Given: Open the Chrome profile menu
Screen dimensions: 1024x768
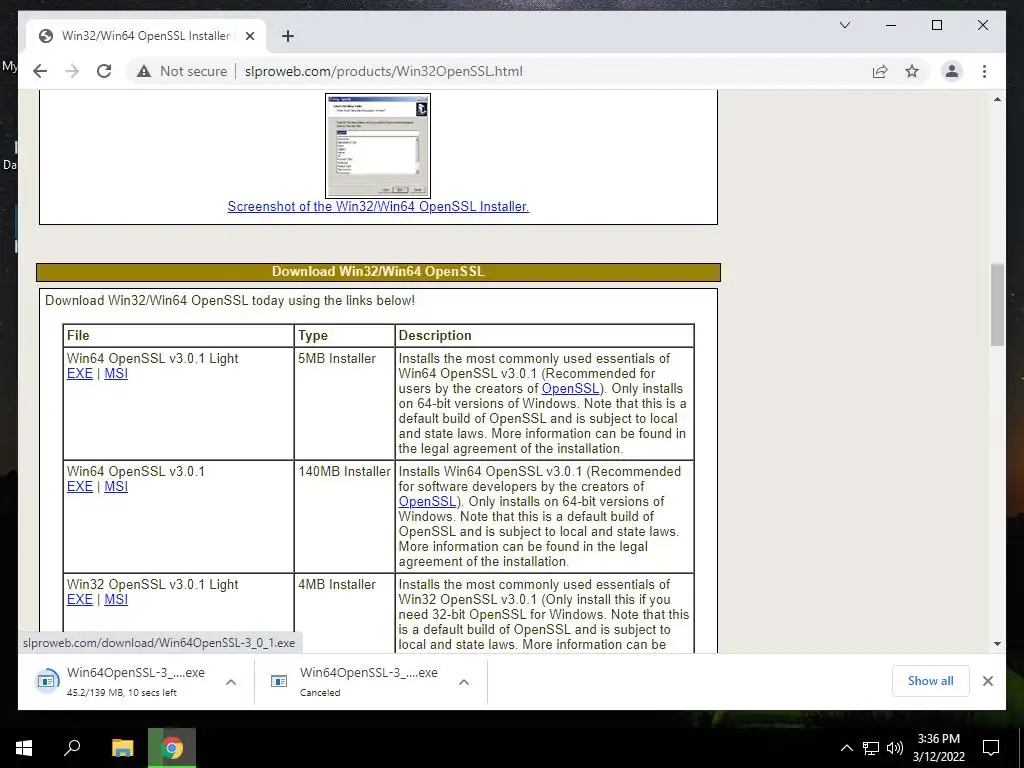Looking at the screenshot, I should [952, 71].
